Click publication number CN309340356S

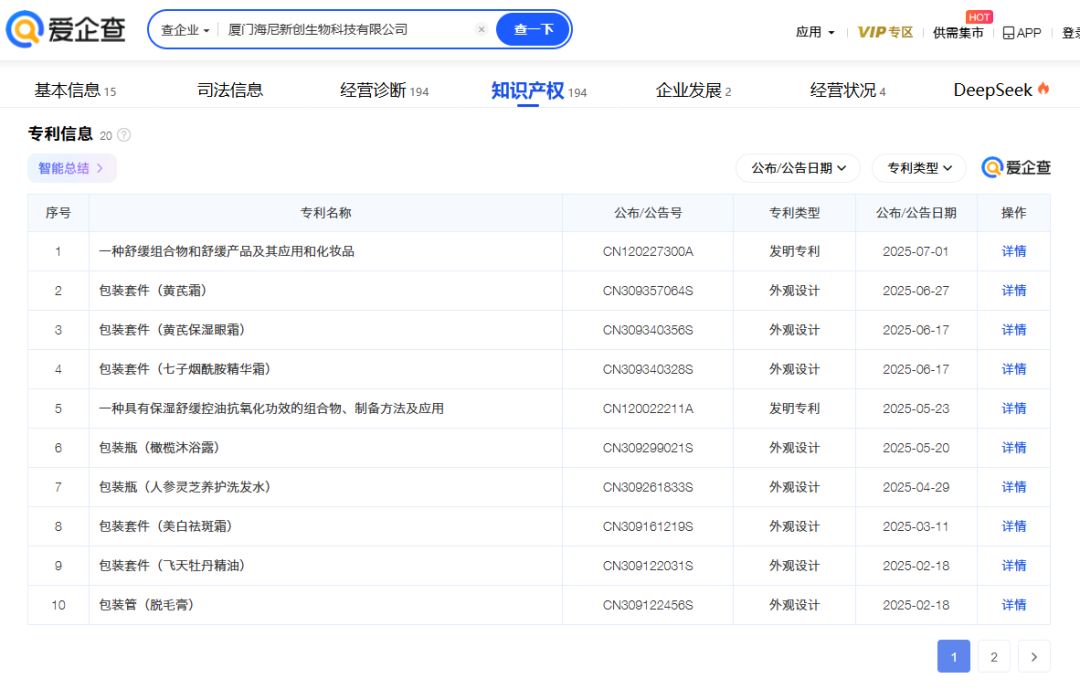coord(647,330)
